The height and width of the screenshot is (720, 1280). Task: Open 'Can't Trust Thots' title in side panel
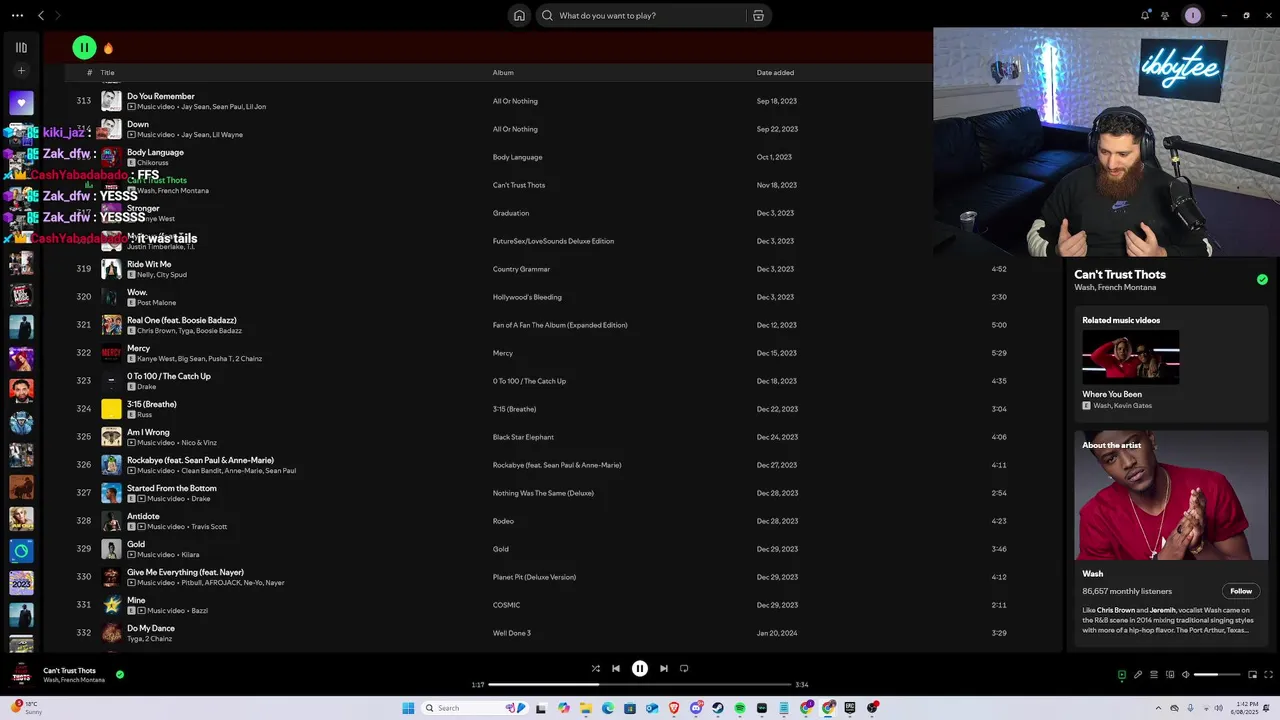(1120, 274)
